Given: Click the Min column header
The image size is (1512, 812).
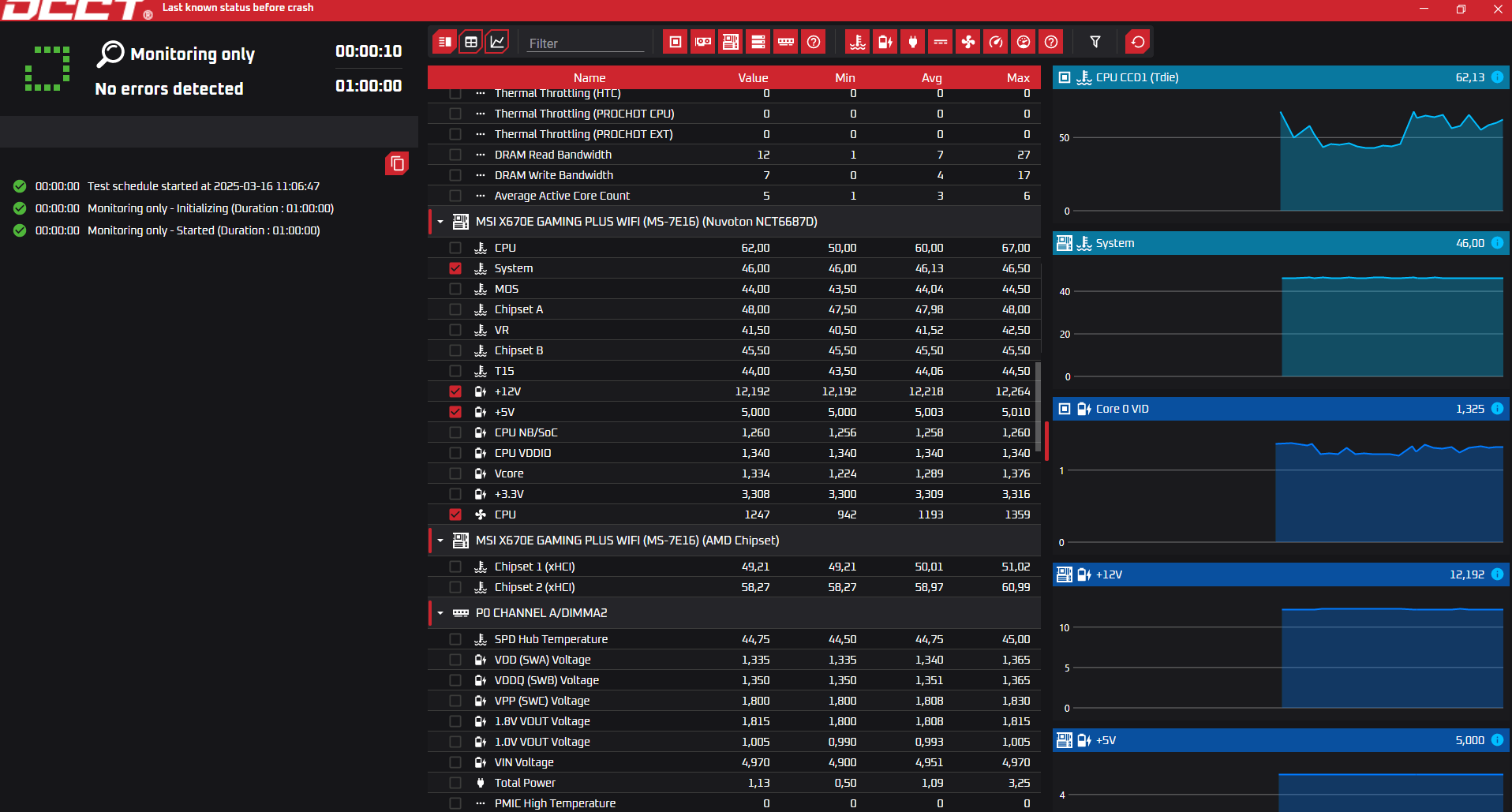Looking at the screenshot, I should click(845, 77).
